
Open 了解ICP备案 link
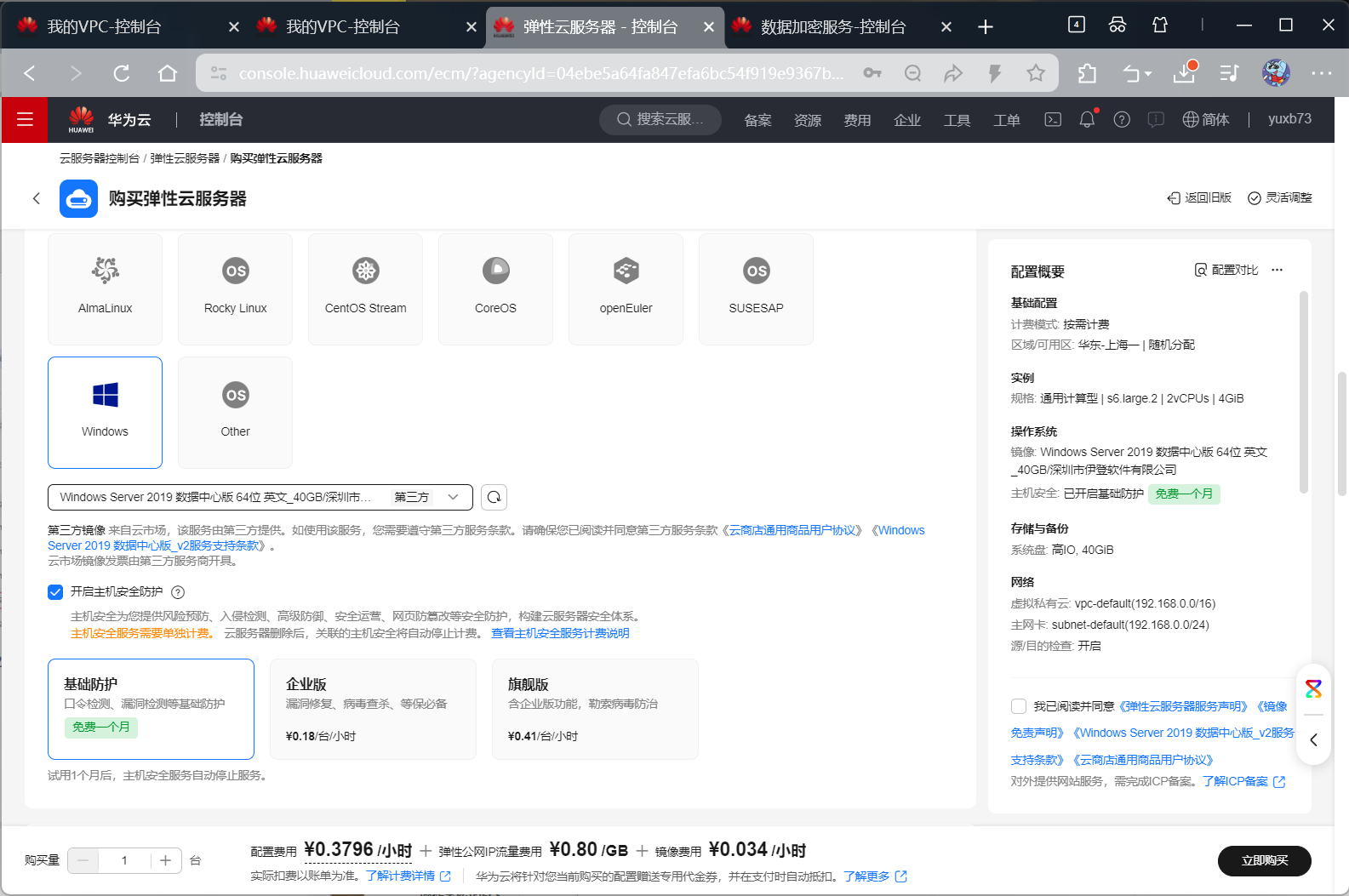point(1243,781)
